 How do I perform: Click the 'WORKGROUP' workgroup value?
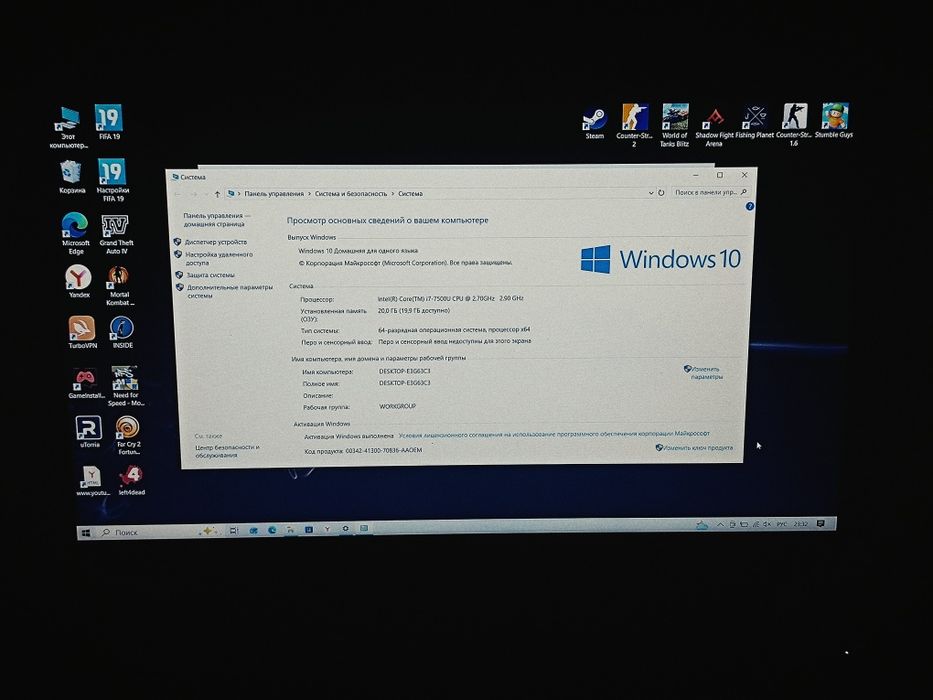click(x=397, y=406)
